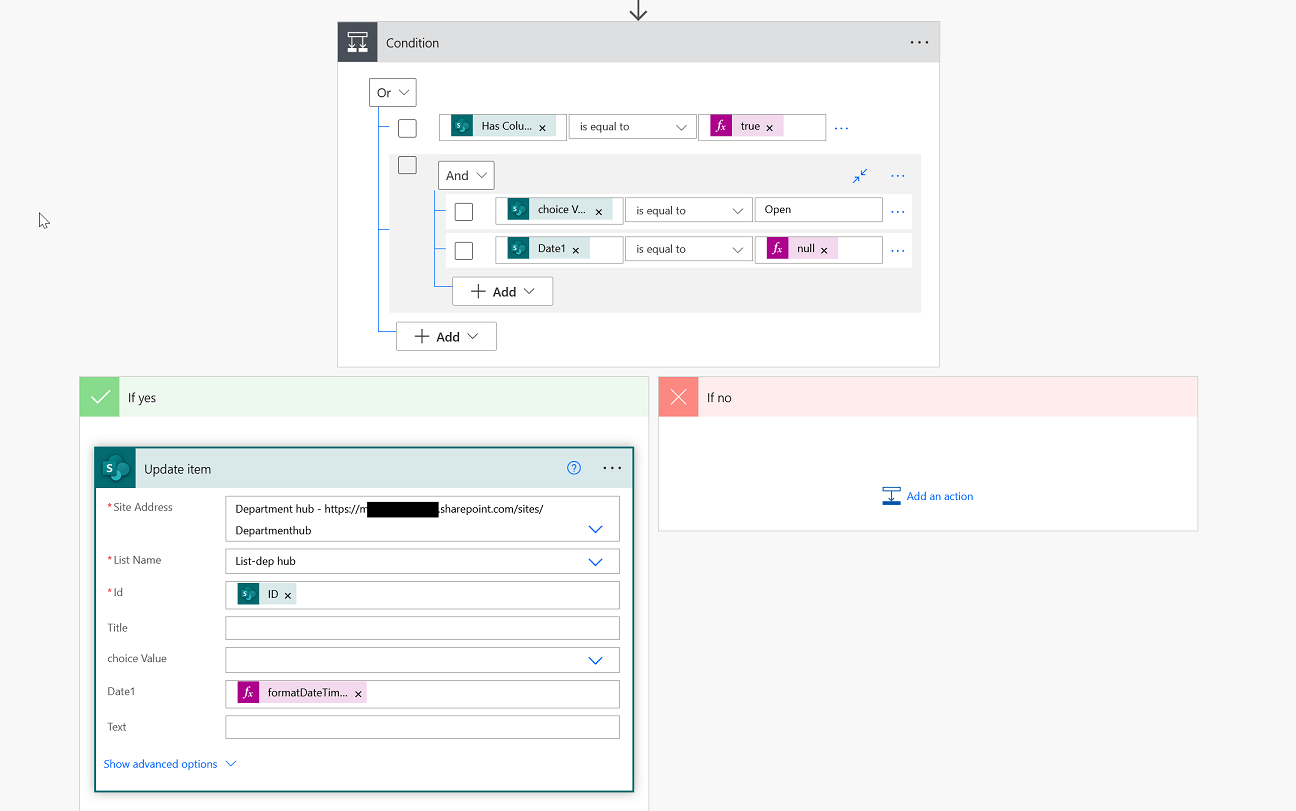Image resolution: width=1296 pixels, height=811 pixels.
Task: Open operator dropdown in Date1 row
Action: 688,249
